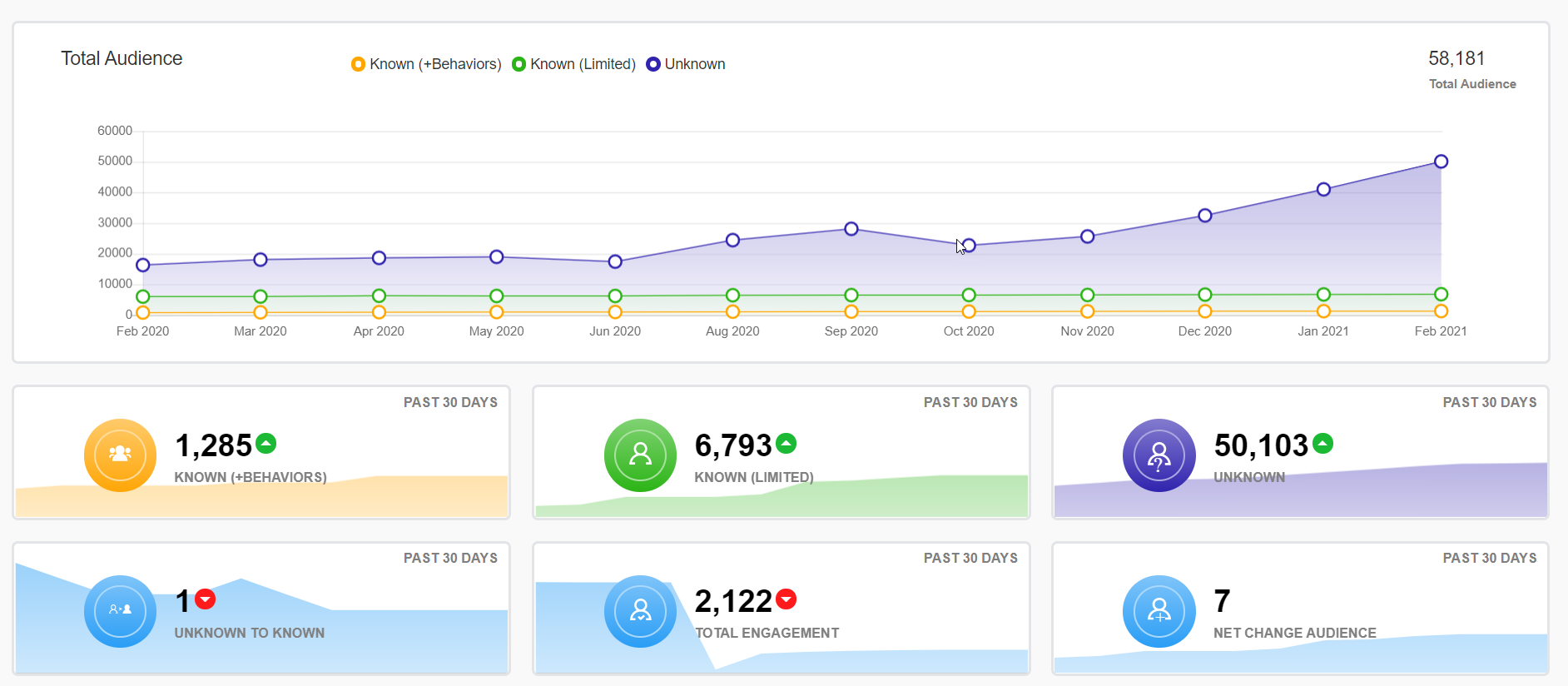The width and height of the screenshot is (1568, 686).
Task: Open the Known (Limited) 6,793 card
Action: click(782, 452)
